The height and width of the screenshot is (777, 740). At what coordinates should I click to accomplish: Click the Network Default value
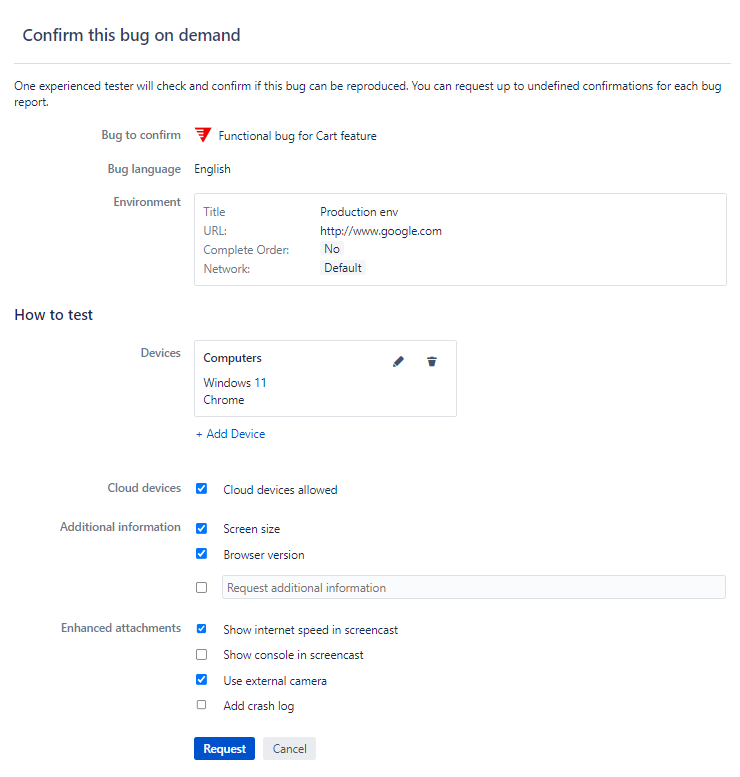click(342, 268)
